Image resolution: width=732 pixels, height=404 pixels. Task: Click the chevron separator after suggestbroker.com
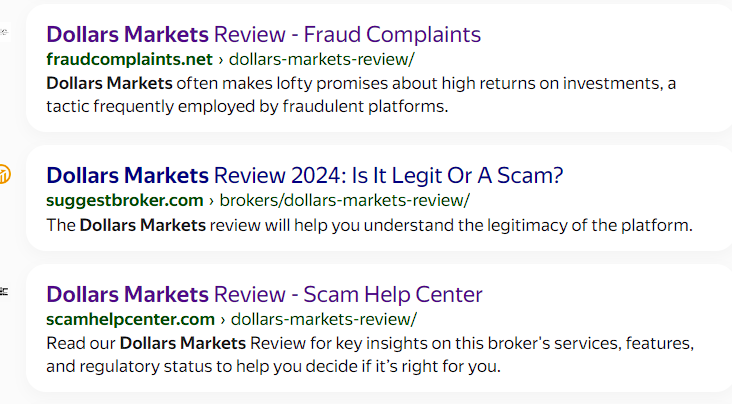coord(211,201)
